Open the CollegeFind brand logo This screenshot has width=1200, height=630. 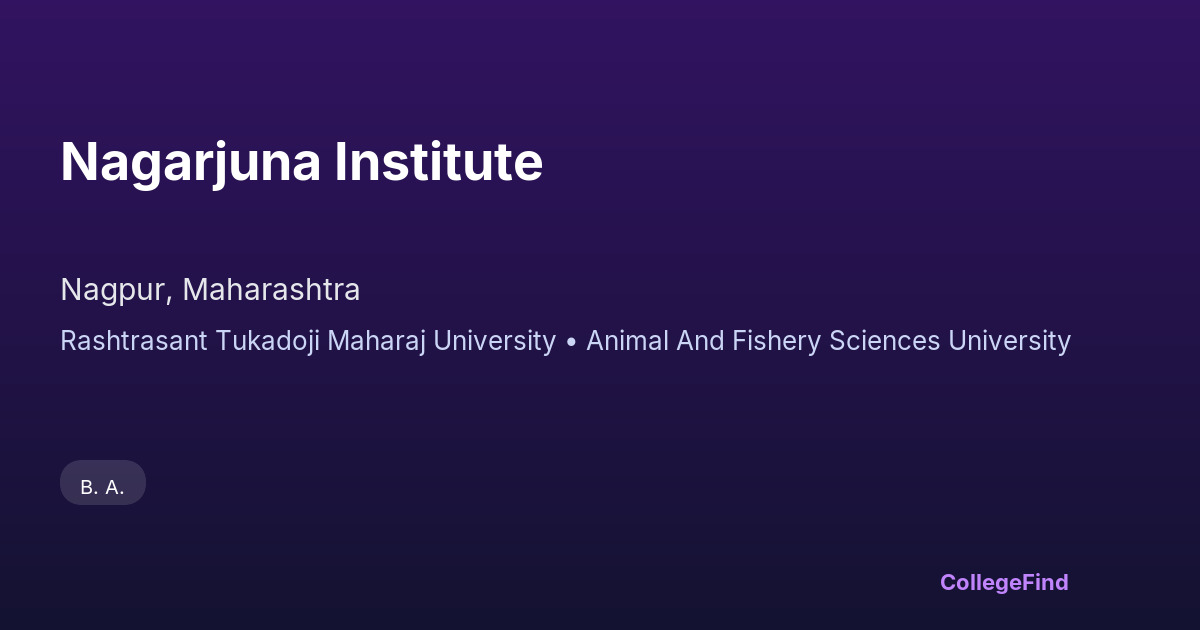[x=1003, y=582]
